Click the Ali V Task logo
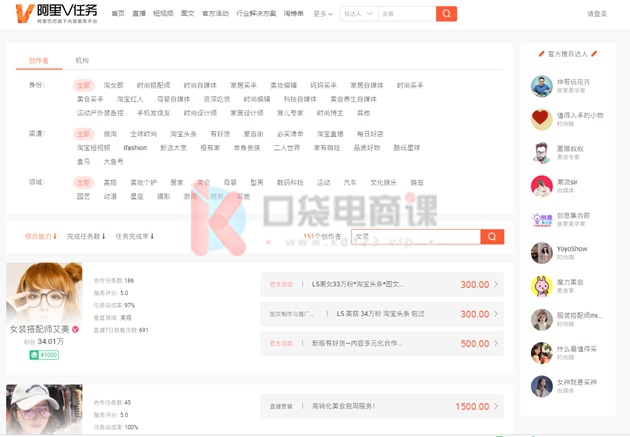 click(x=56, y=13)
